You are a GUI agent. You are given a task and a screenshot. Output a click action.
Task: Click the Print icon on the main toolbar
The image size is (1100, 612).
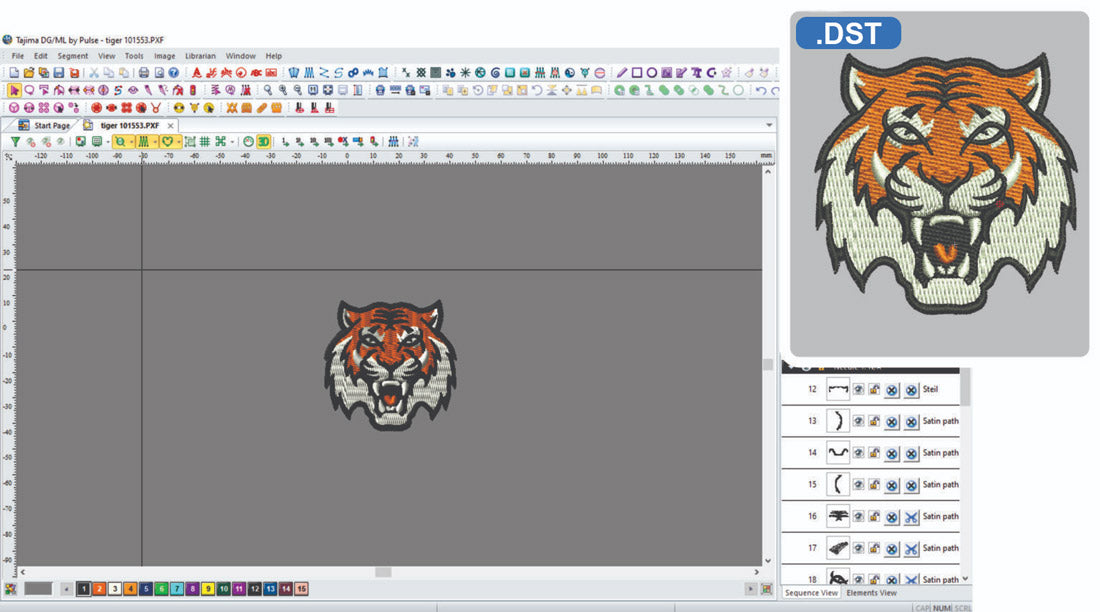click(x=144, y=71)
